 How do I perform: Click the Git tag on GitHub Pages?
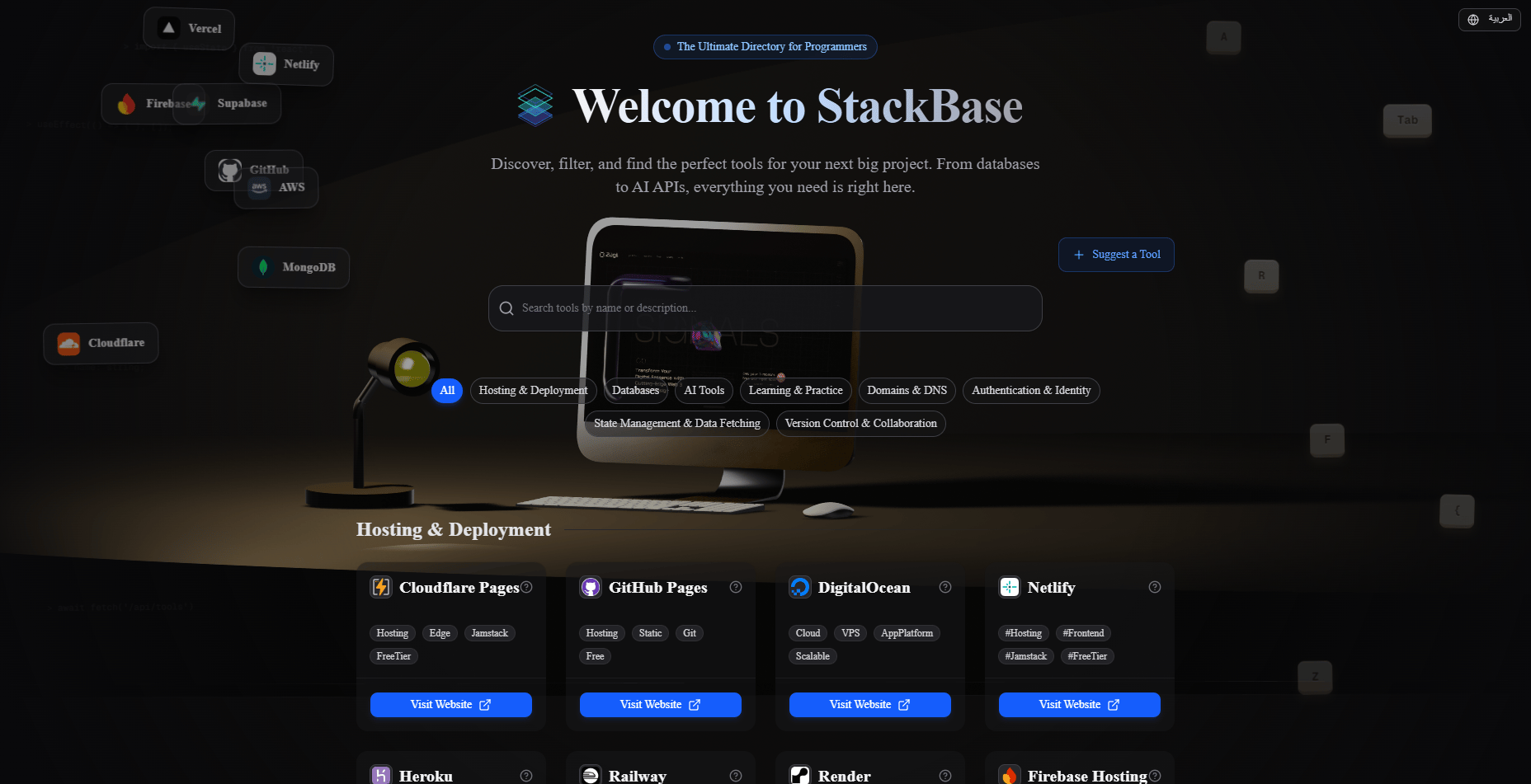point(690,633)
